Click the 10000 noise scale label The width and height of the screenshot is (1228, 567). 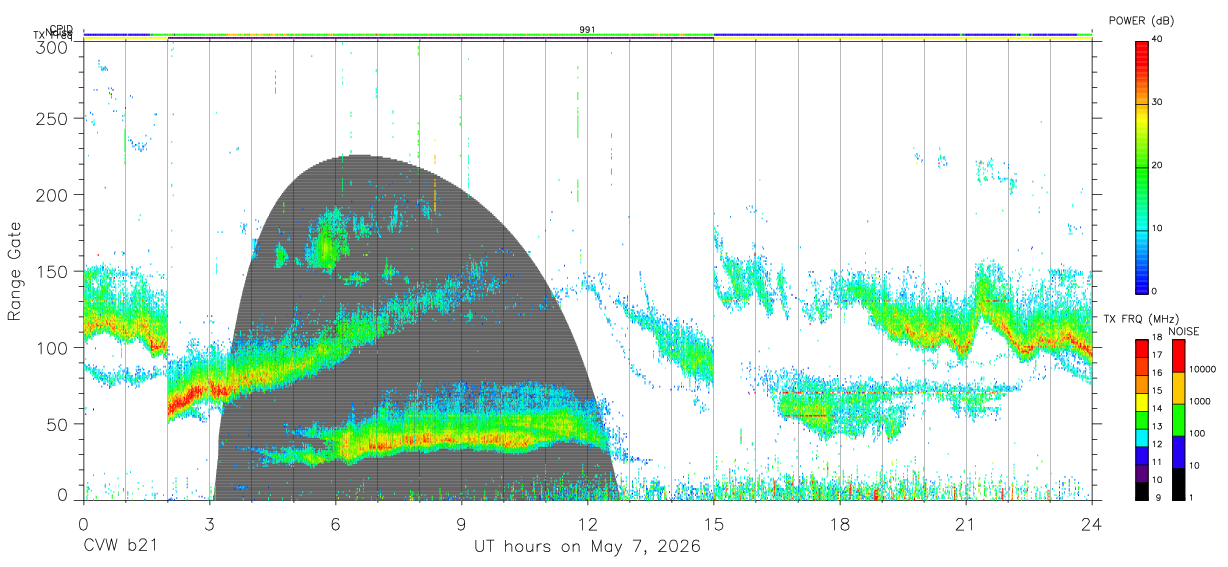pyautogui.click(x=1203, y=370)
